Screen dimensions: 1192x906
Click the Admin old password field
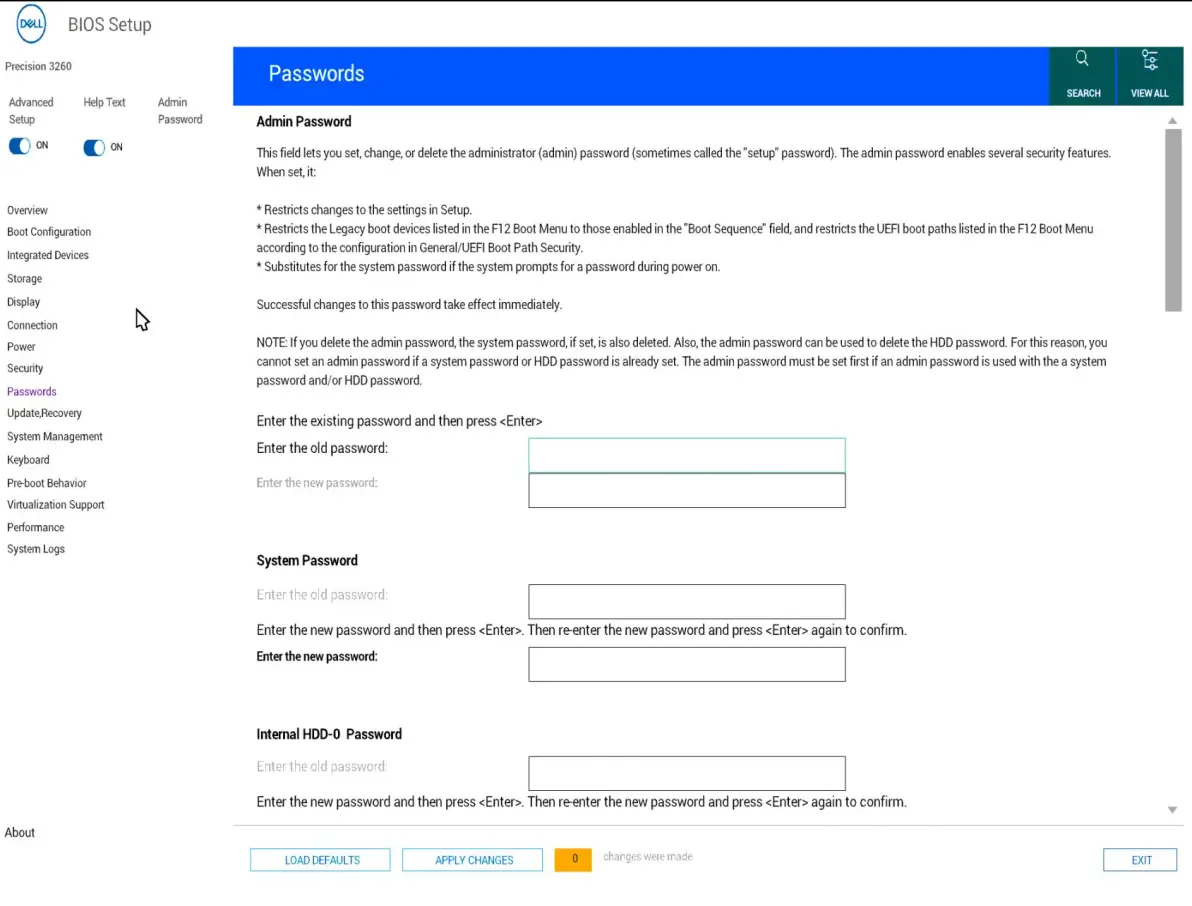point(686,455)
